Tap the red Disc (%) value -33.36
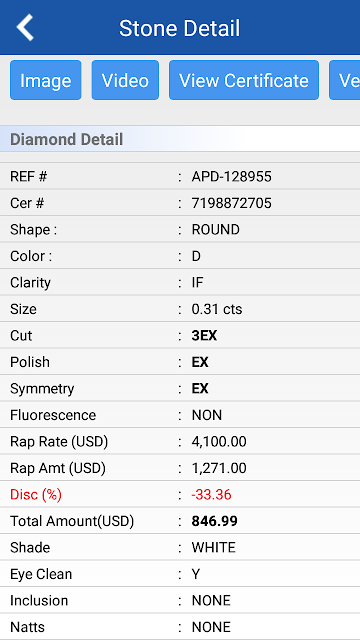 [211, 495]
